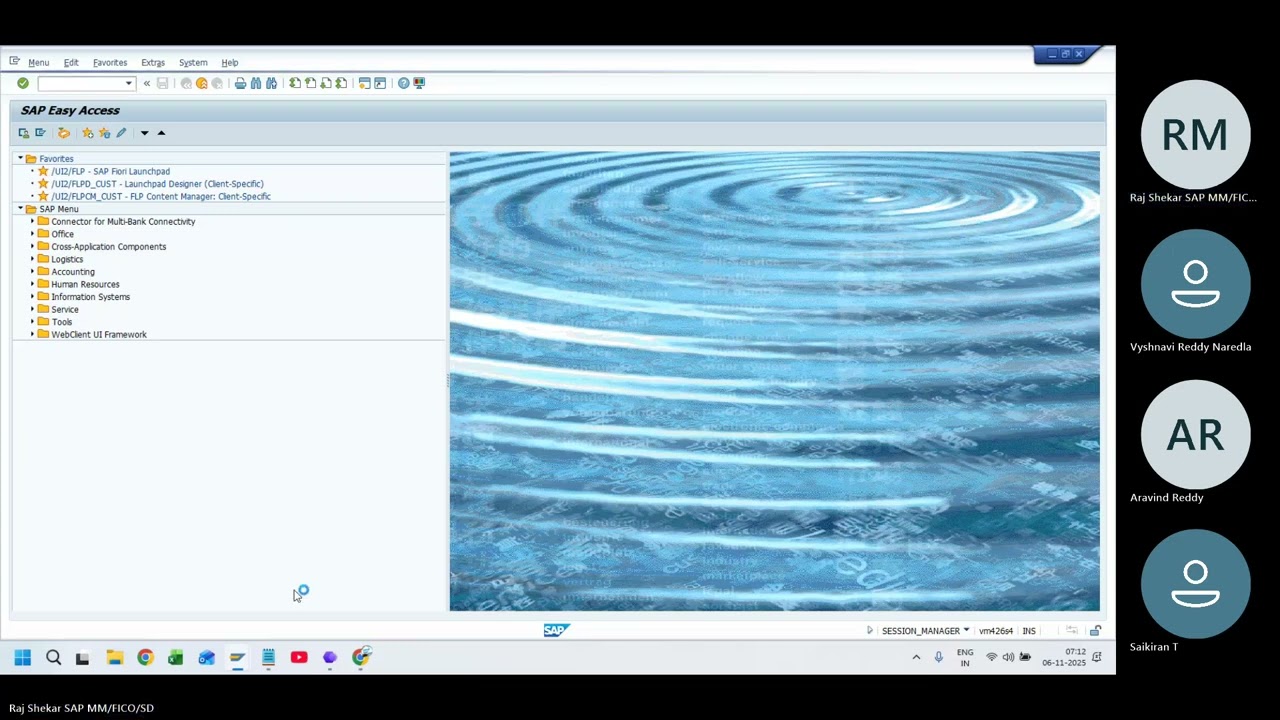This screenshot has height=720, width=1280.
Task: Go to Next Page icon
Action: 326,83
